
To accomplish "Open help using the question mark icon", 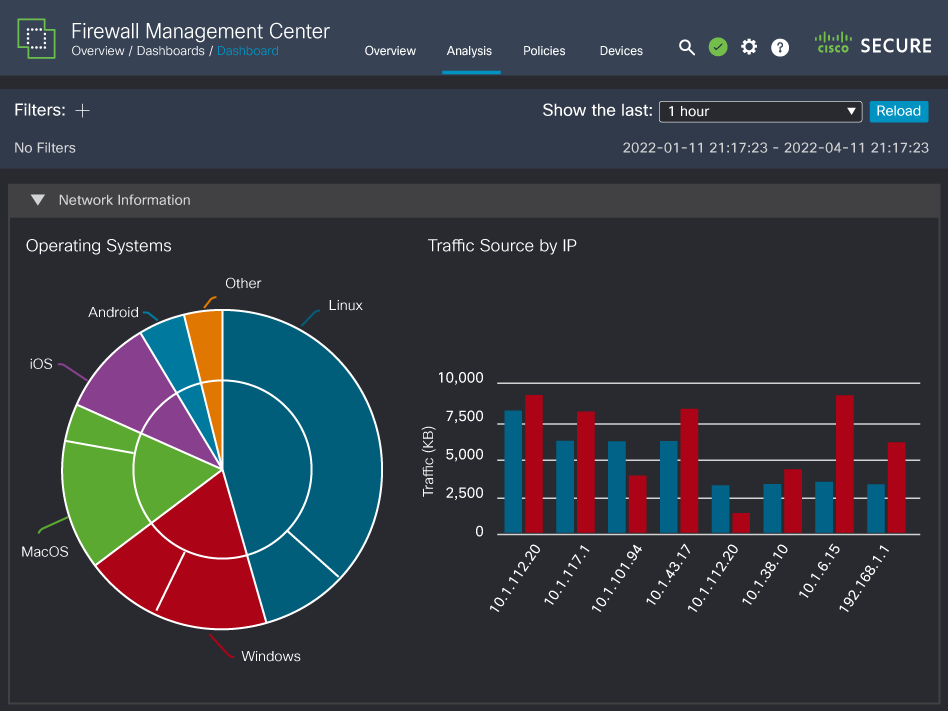I will tap(780, 47).
